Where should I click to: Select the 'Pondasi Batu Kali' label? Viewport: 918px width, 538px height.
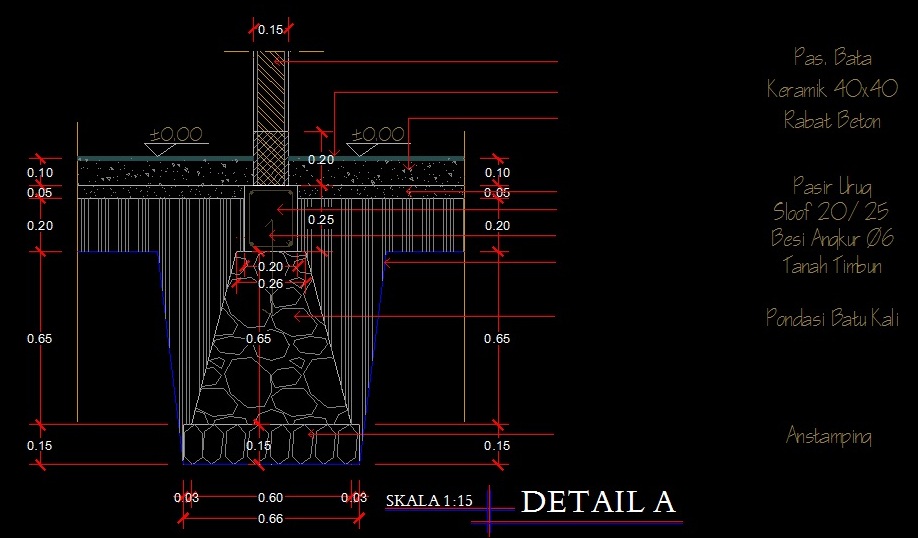pyautogui.click(x=832, y=318)
